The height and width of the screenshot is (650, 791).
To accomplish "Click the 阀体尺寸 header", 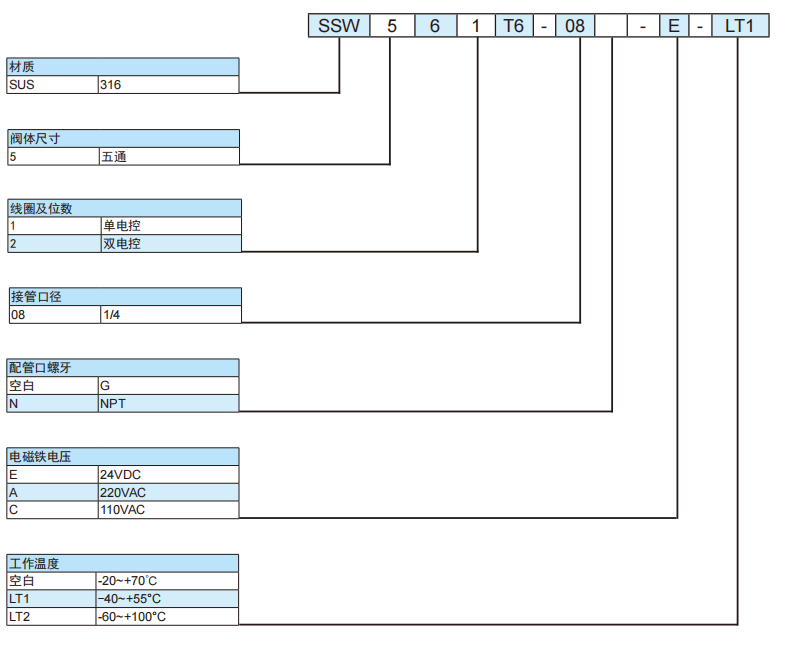I will click(123, 139).
